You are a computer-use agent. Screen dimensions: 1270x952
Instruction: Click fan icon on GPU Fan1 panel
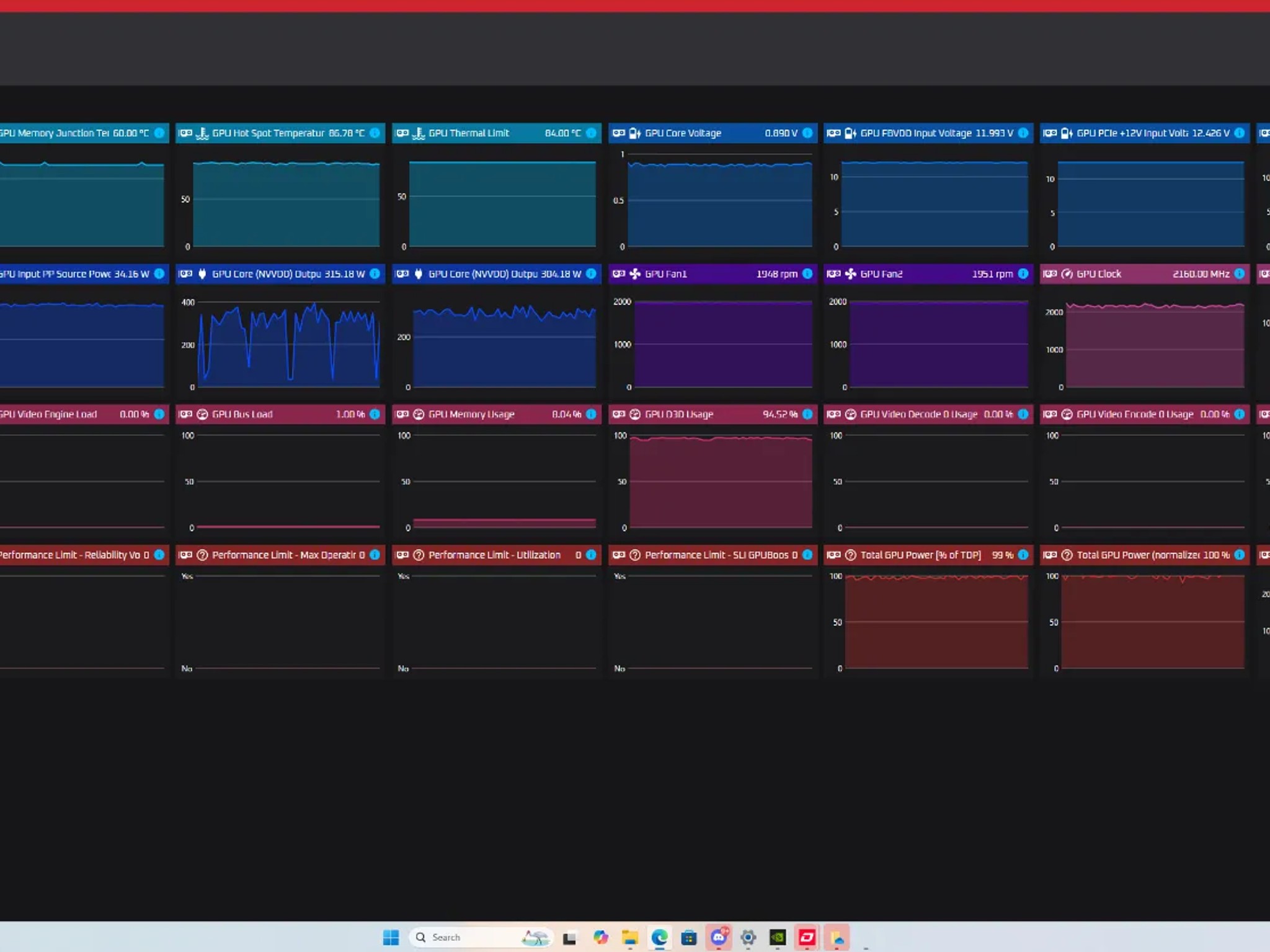click(x=635, y=274)
